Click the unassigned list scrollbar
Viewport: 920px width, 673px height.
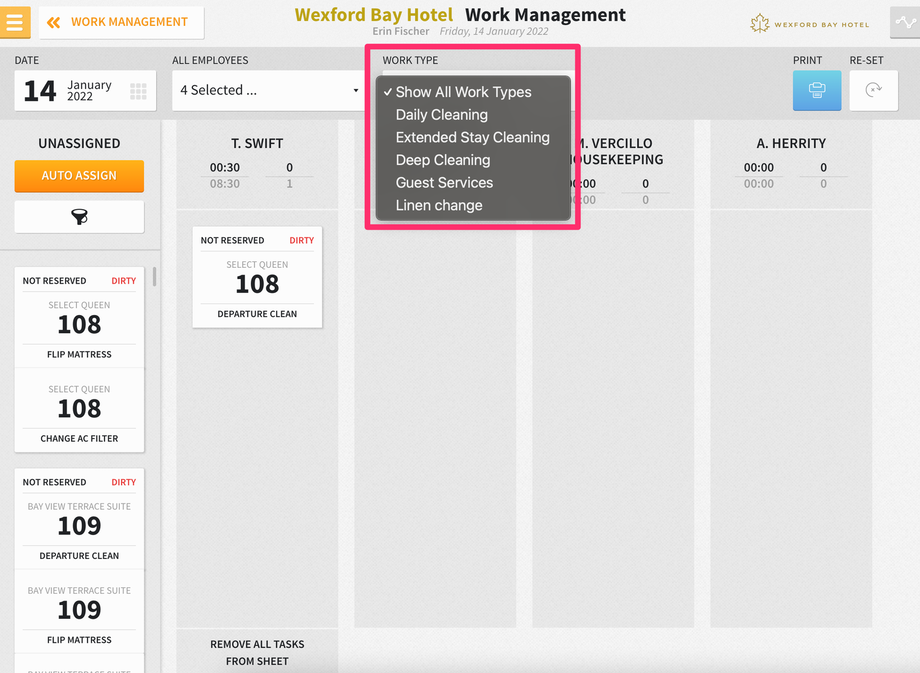(x=155, y=276)
